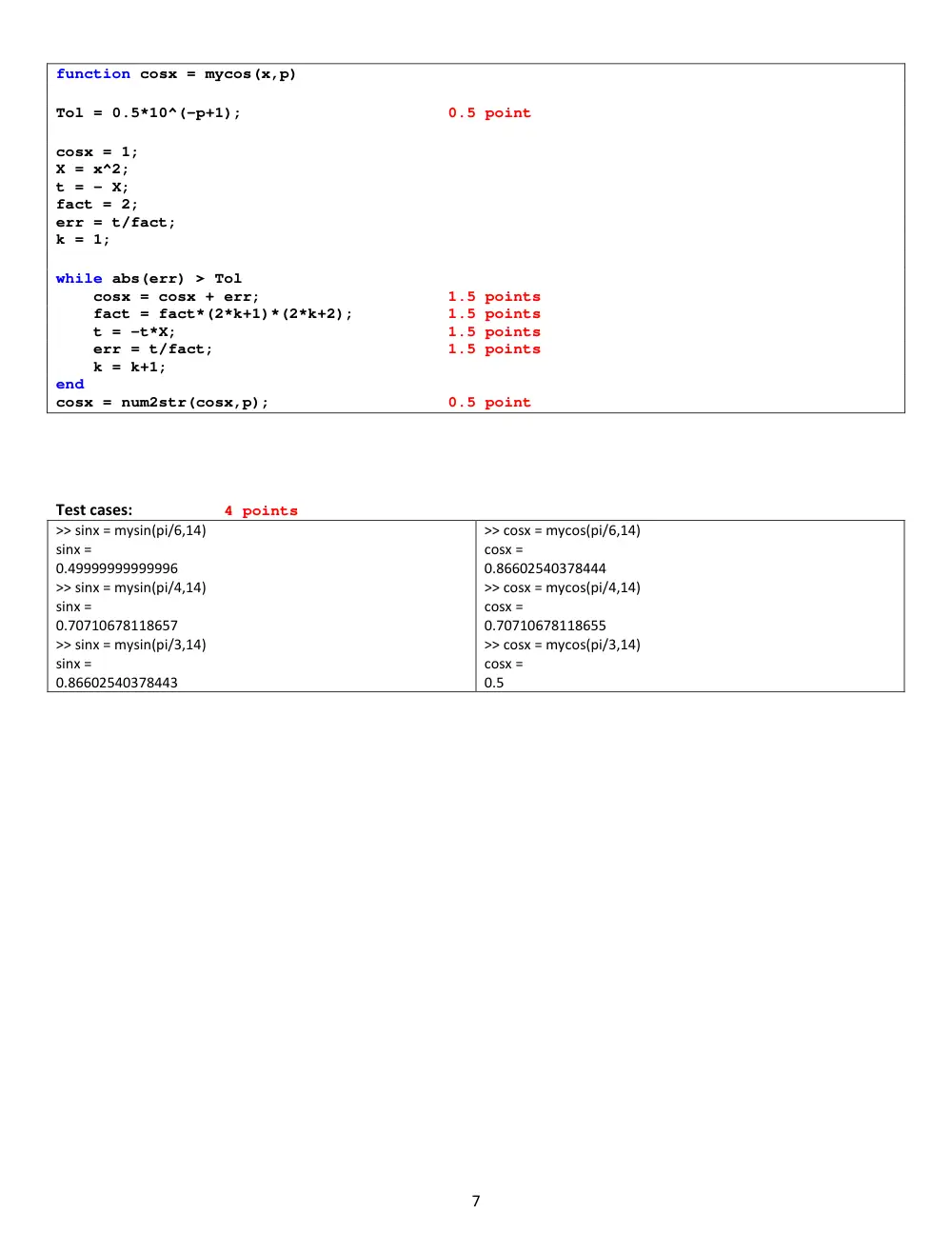Click the cosine result '0.5'
The width and height of the screenshot is (952, 1233).
(494, 683)
